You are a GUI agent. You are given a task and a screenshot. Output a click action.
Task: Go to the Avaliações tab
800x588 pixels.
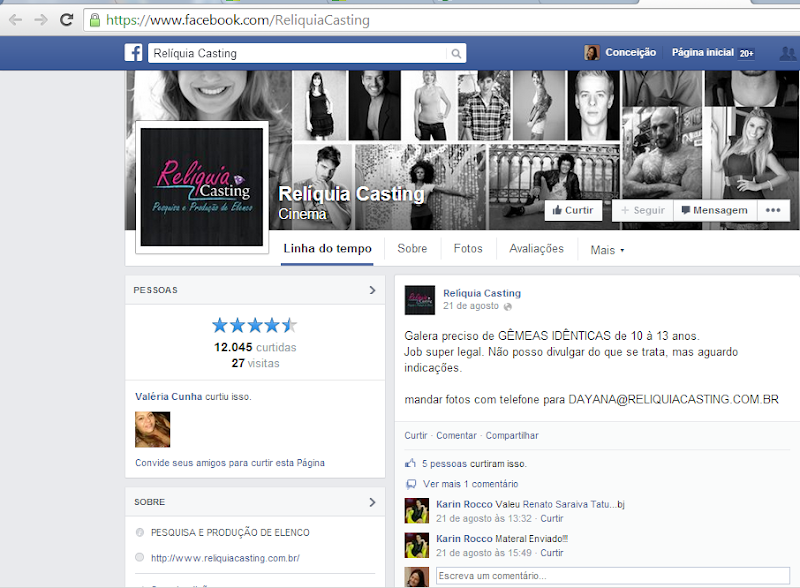tap(536, 249)
